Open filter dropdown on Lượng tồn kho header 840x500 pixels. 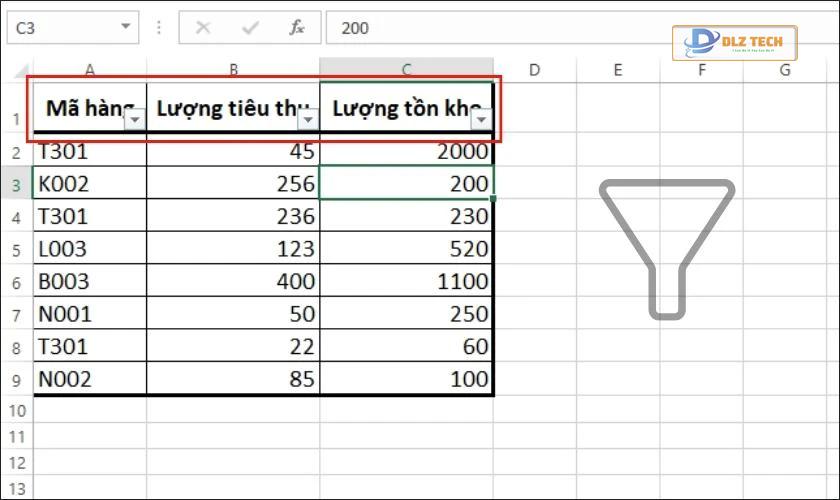[481, 120]
